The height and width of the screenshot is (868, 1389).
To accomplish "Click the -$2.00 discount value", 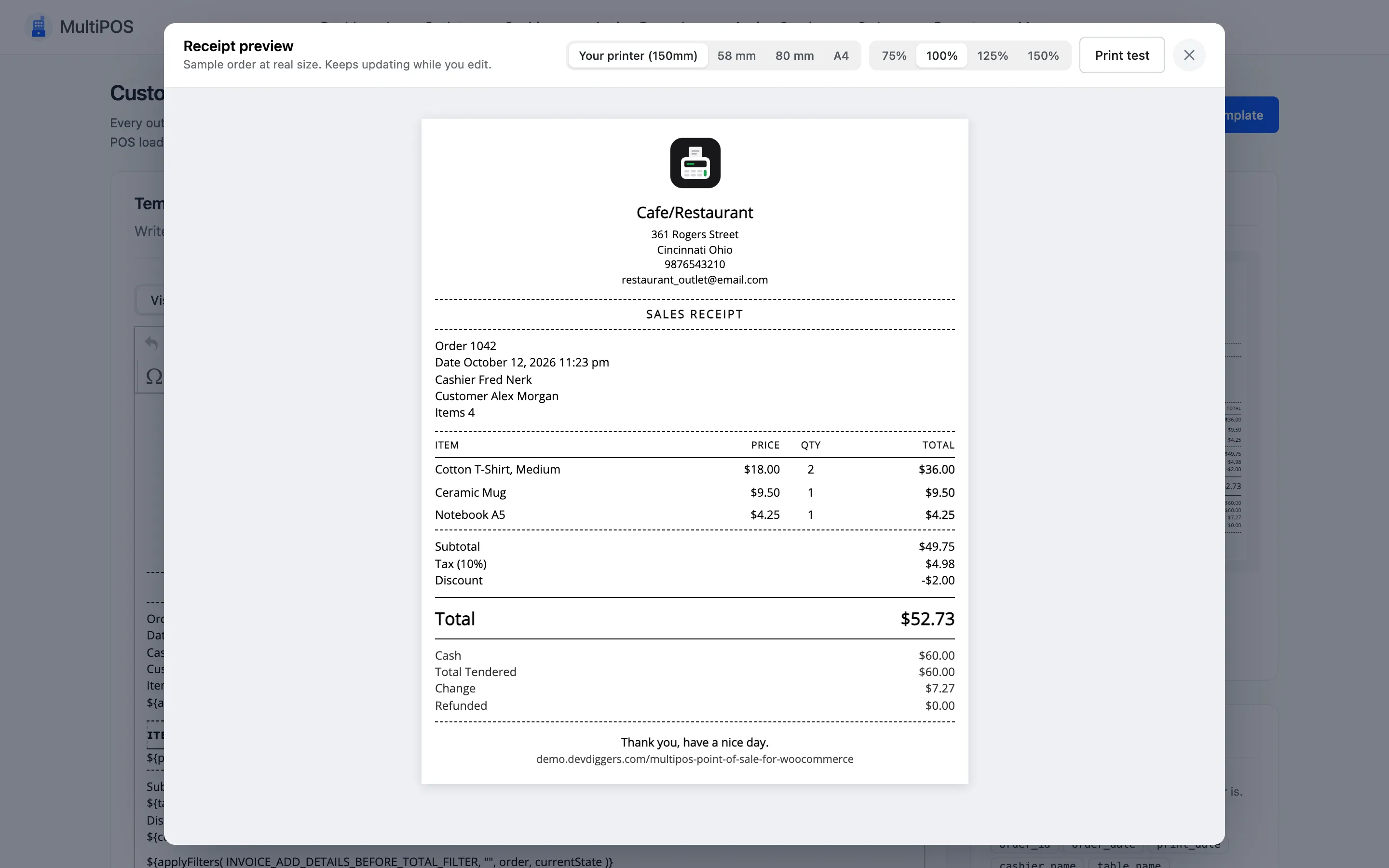I will click(x=938, y=581).
